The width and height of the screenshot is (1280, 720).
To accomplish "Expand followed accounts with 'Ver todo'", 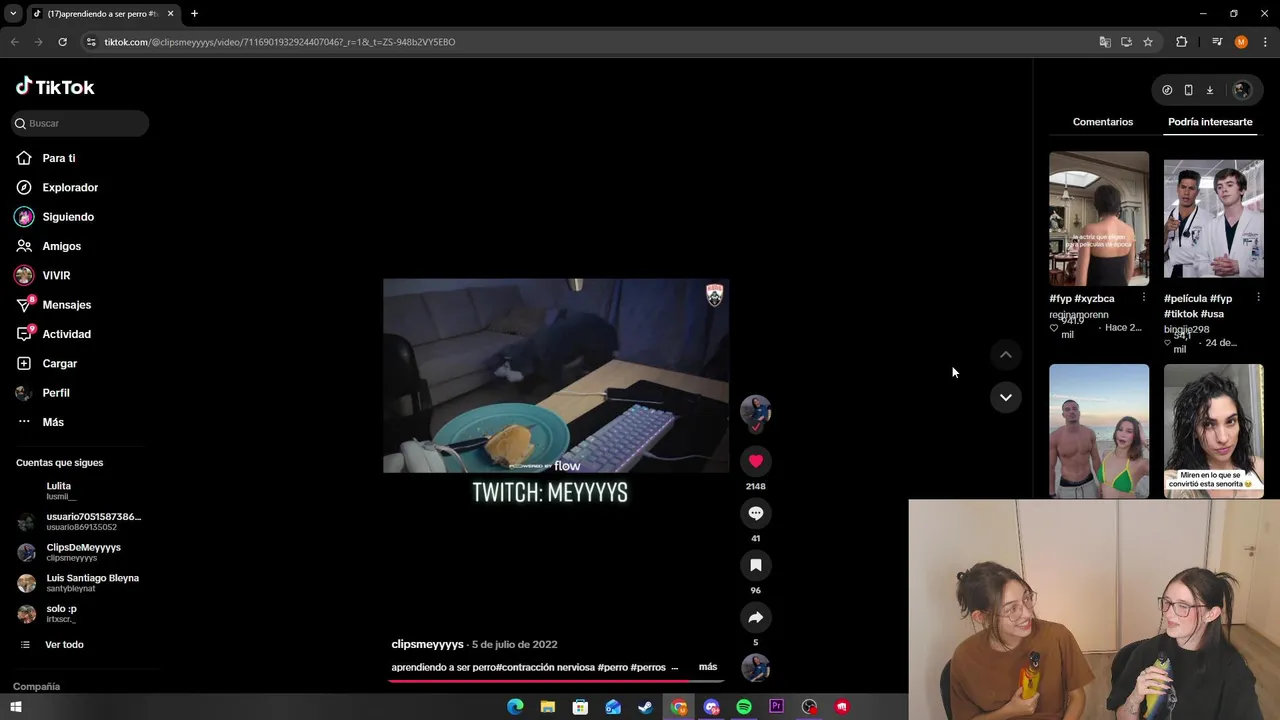I will point(64,645).
